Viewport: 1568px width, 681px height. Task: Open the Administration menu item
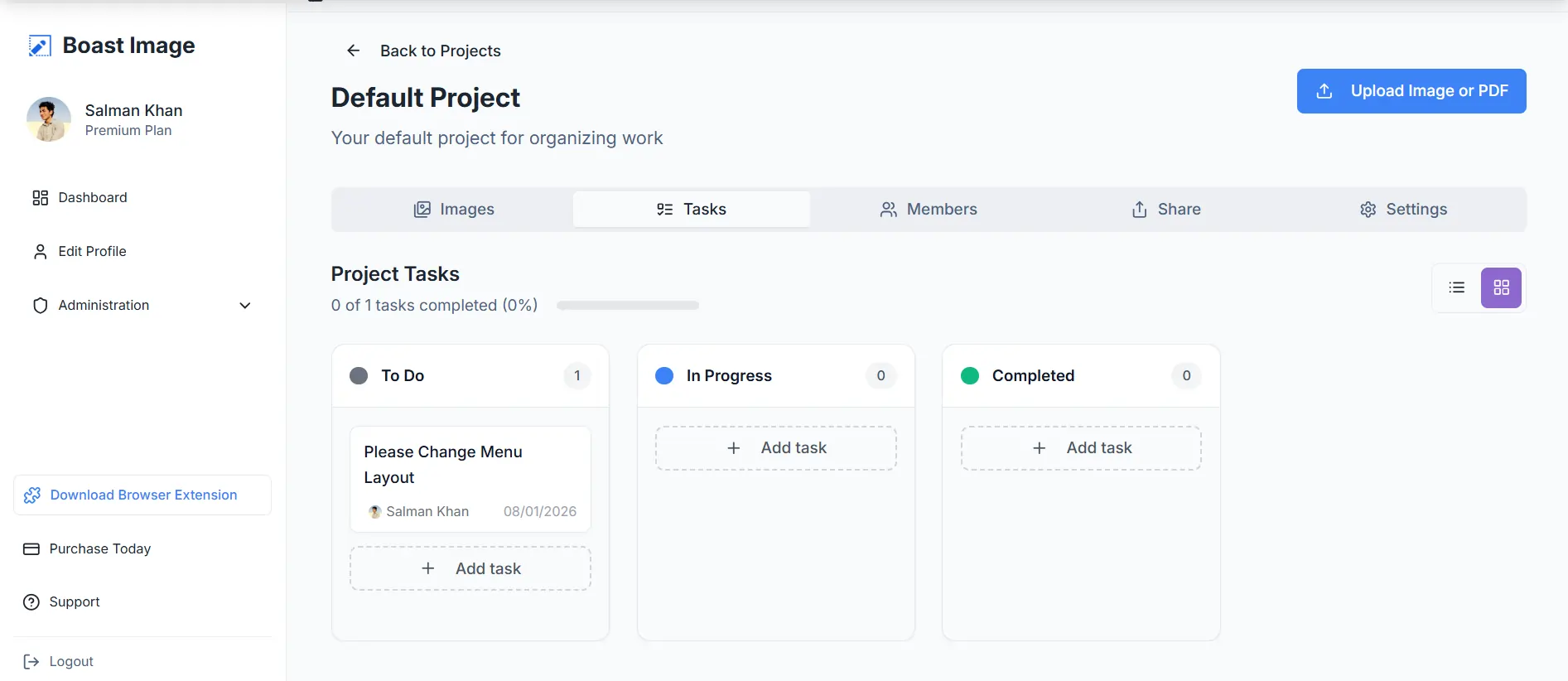142,305
